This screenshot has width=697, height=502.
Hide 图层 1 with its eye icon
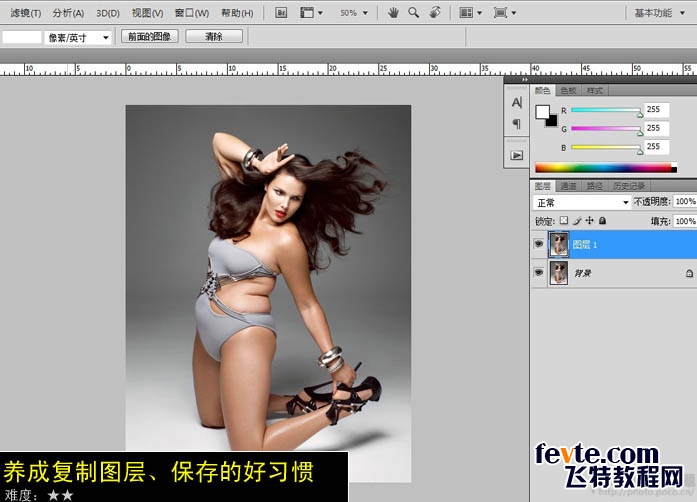pyautogui.click(x=539, y=244)
